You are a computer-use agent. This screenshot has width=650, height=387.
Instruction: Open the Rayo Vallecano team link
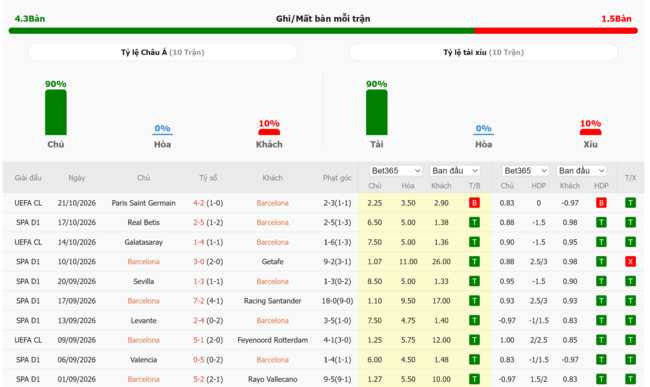pos(272,379)
